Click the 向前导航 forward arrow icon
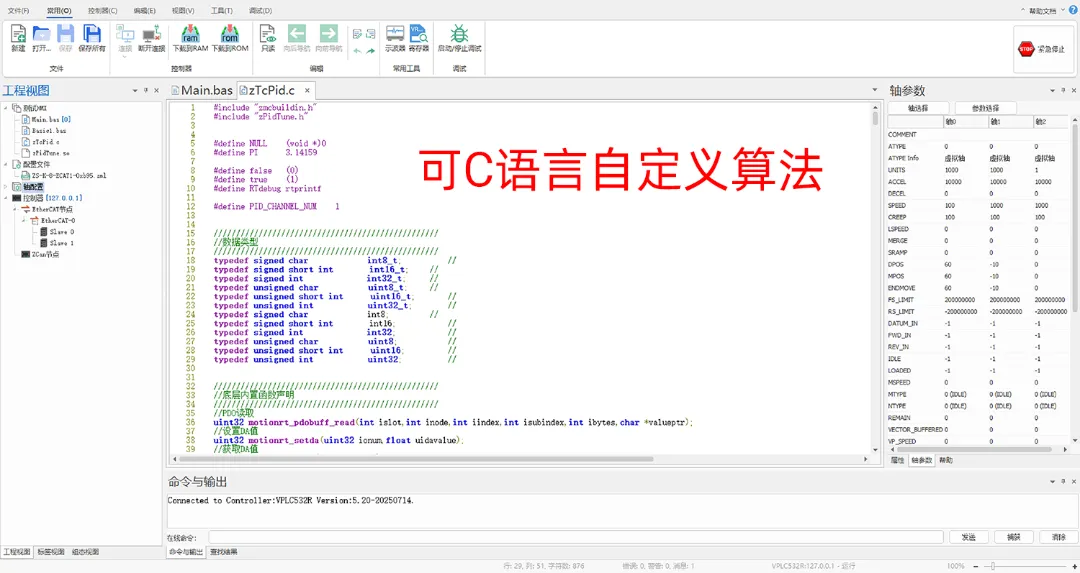 tap(329, 34)
